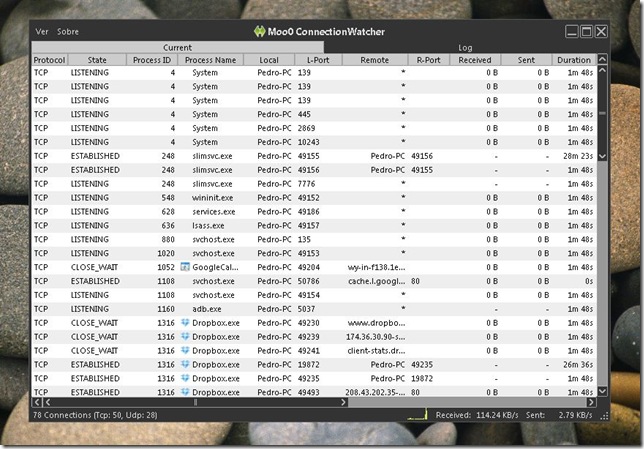The image size is (644, 449).
Task: Click the Dropbox icon on port 19872 row
Action: 185,364
